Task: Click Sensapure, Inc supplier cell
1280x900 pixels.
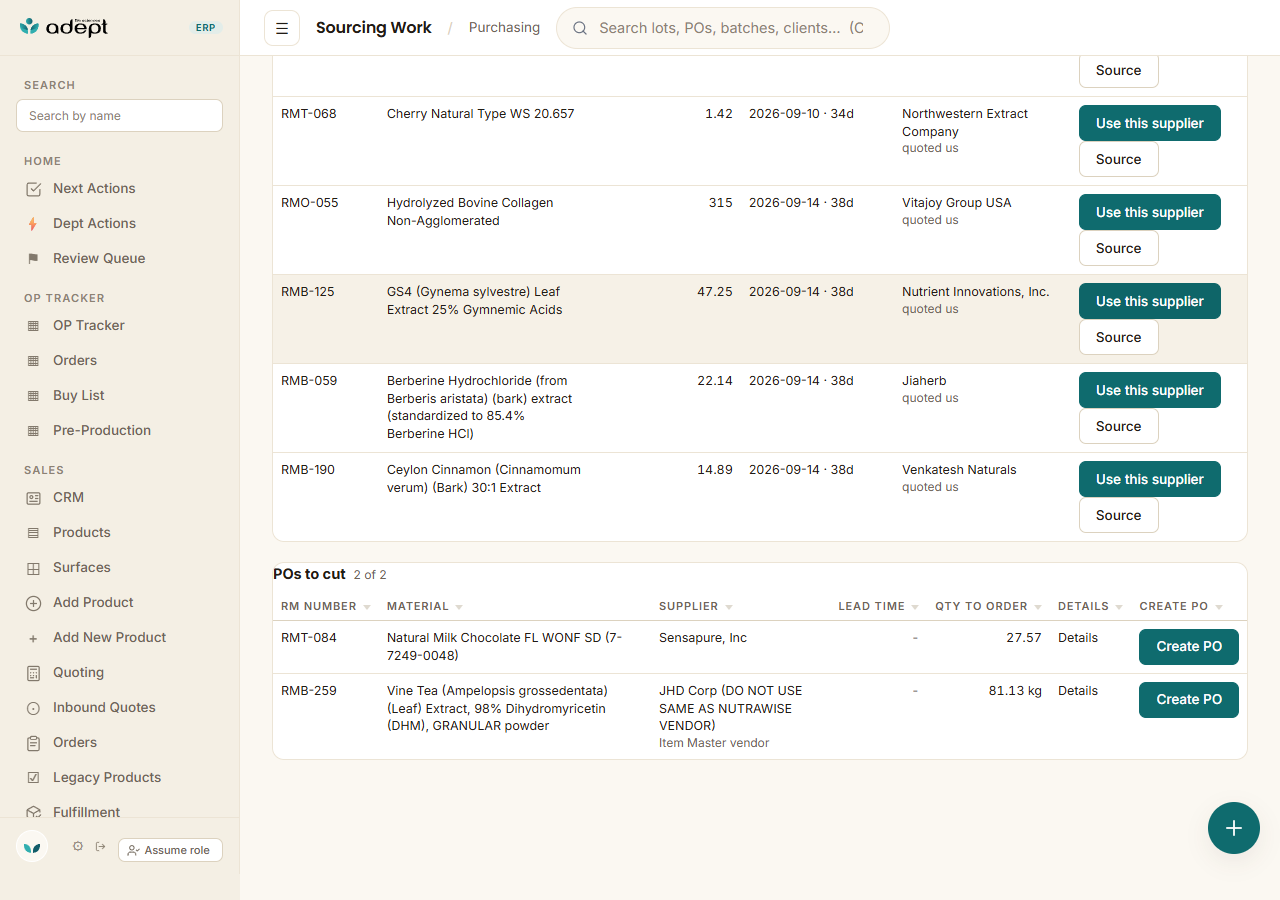Action: pos(703,638)
